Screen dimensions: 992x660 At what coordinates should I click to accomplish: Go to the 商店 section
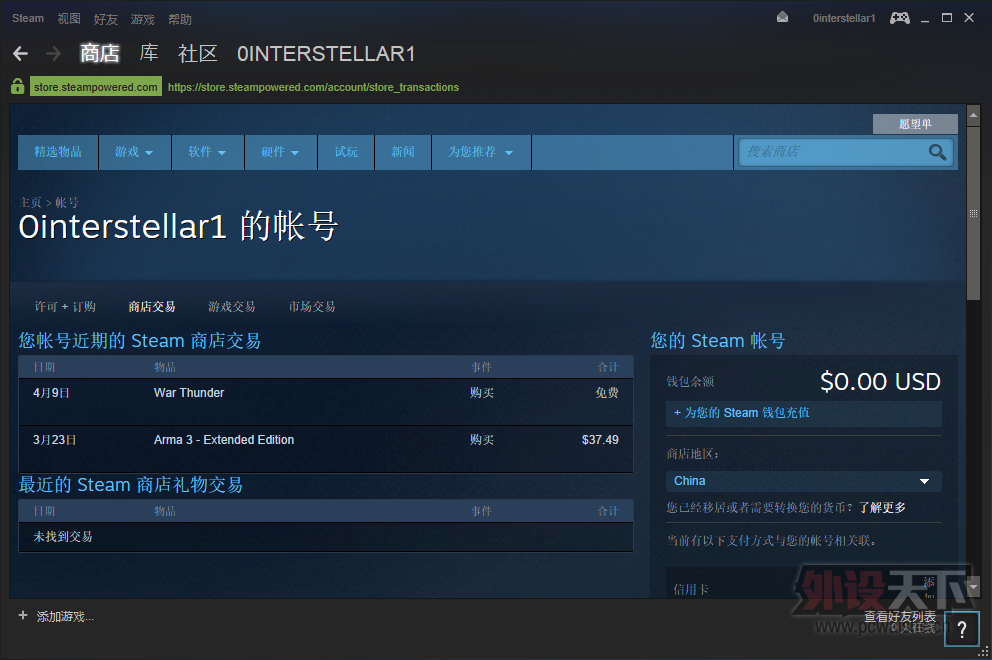click(x=100, y=54)
